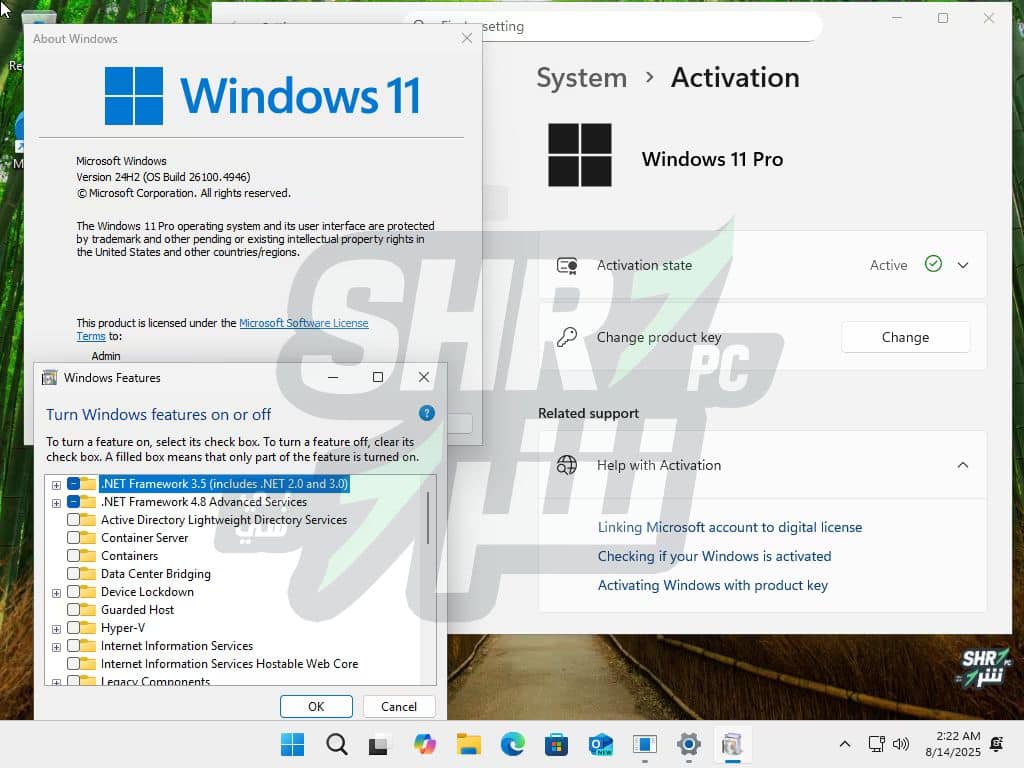The image size is (1024, 768).
Task: Go back to System breadcrumb
Action: click(581, 78)
